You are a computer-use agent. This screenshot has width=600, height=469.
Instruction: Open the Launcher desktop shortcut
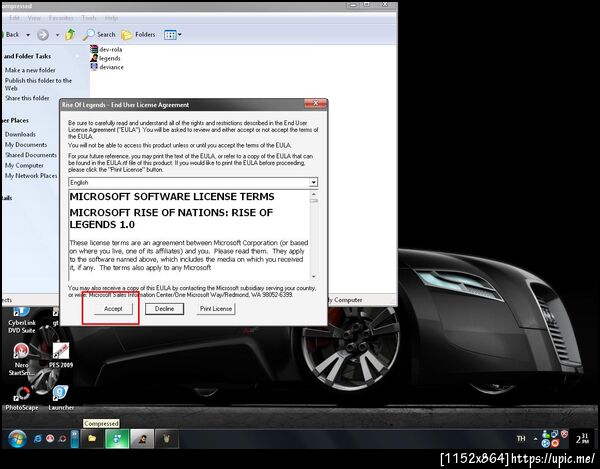(61, 398)
